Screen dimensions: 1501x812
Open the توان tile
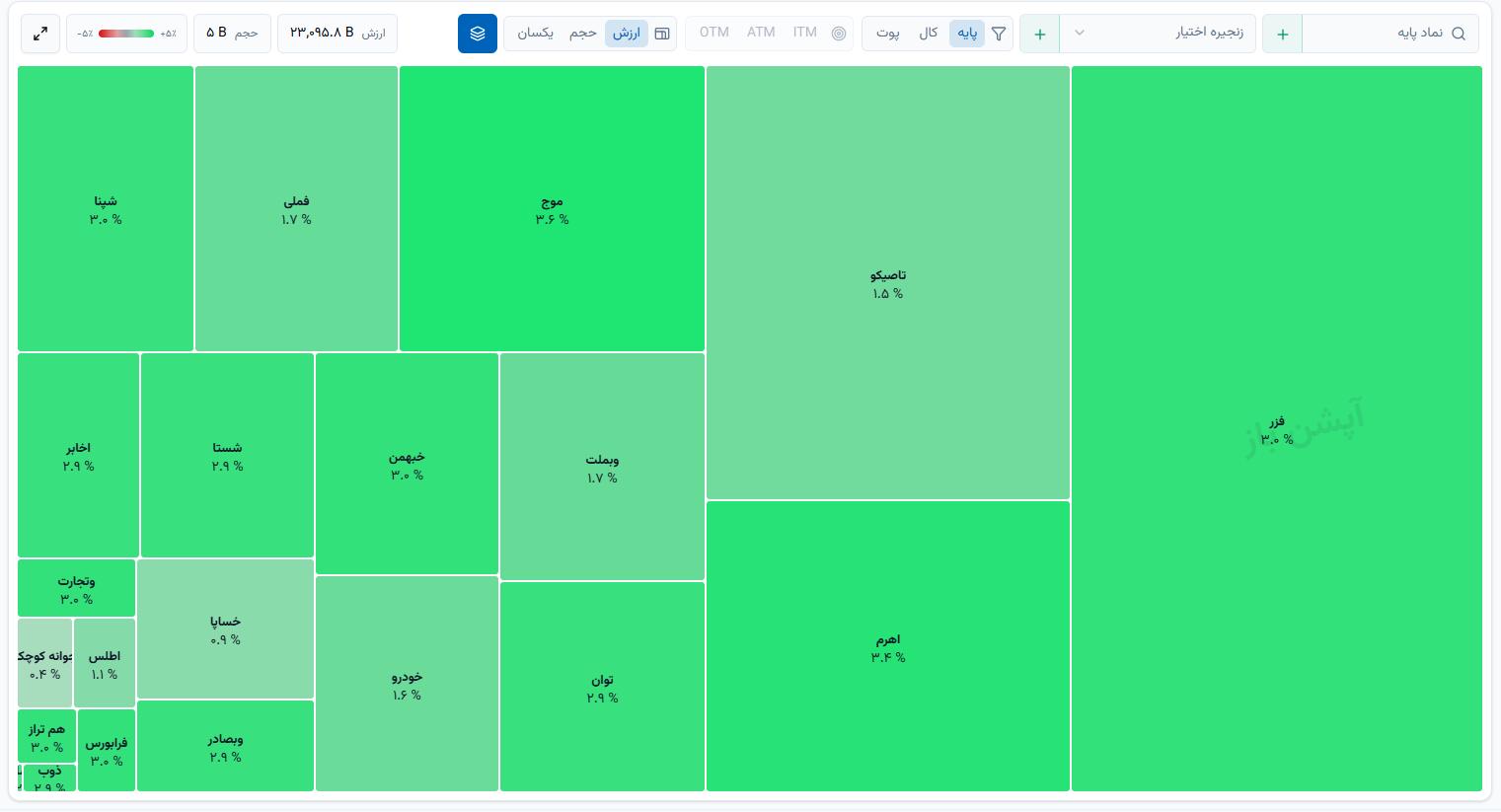click(602, 687)
